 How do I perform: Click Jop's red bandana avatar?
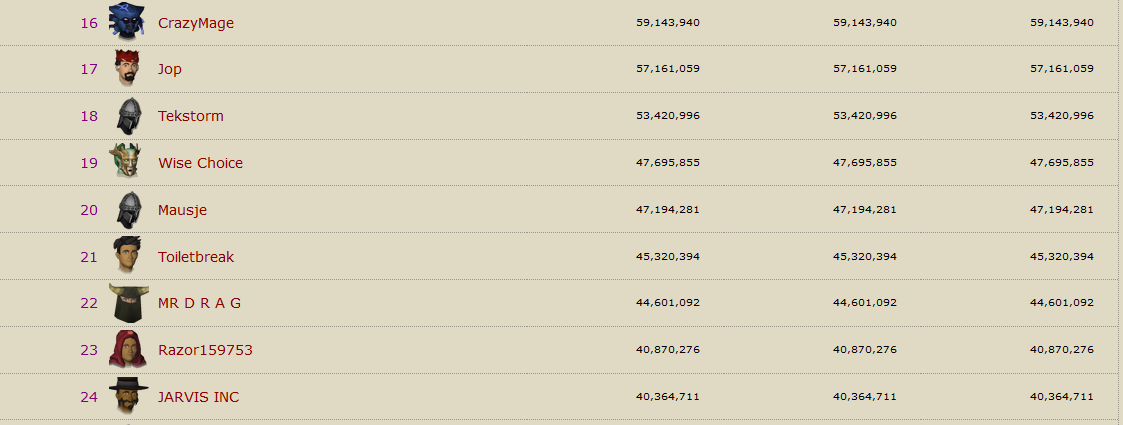point(126,69)
